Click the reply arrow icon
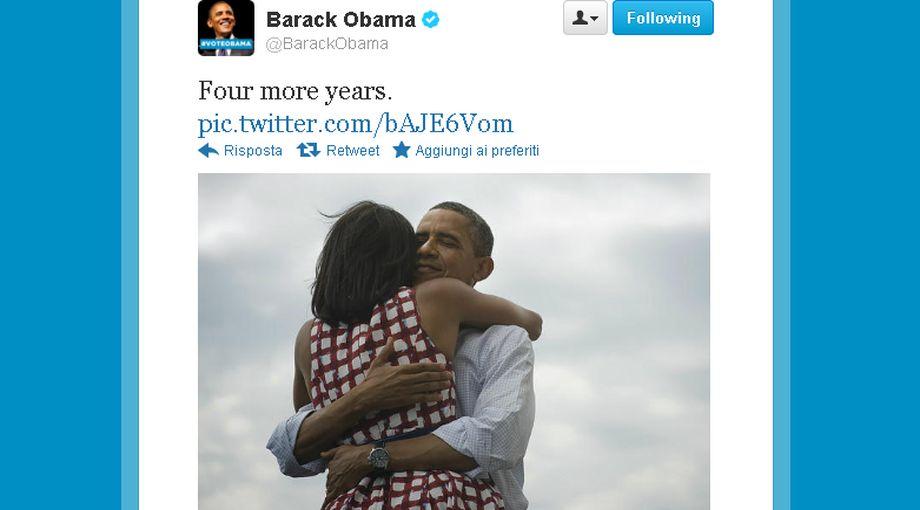Image resolution: width=920 pixels, height=510 pixels. pyautogui.click(x=208, y=150)
